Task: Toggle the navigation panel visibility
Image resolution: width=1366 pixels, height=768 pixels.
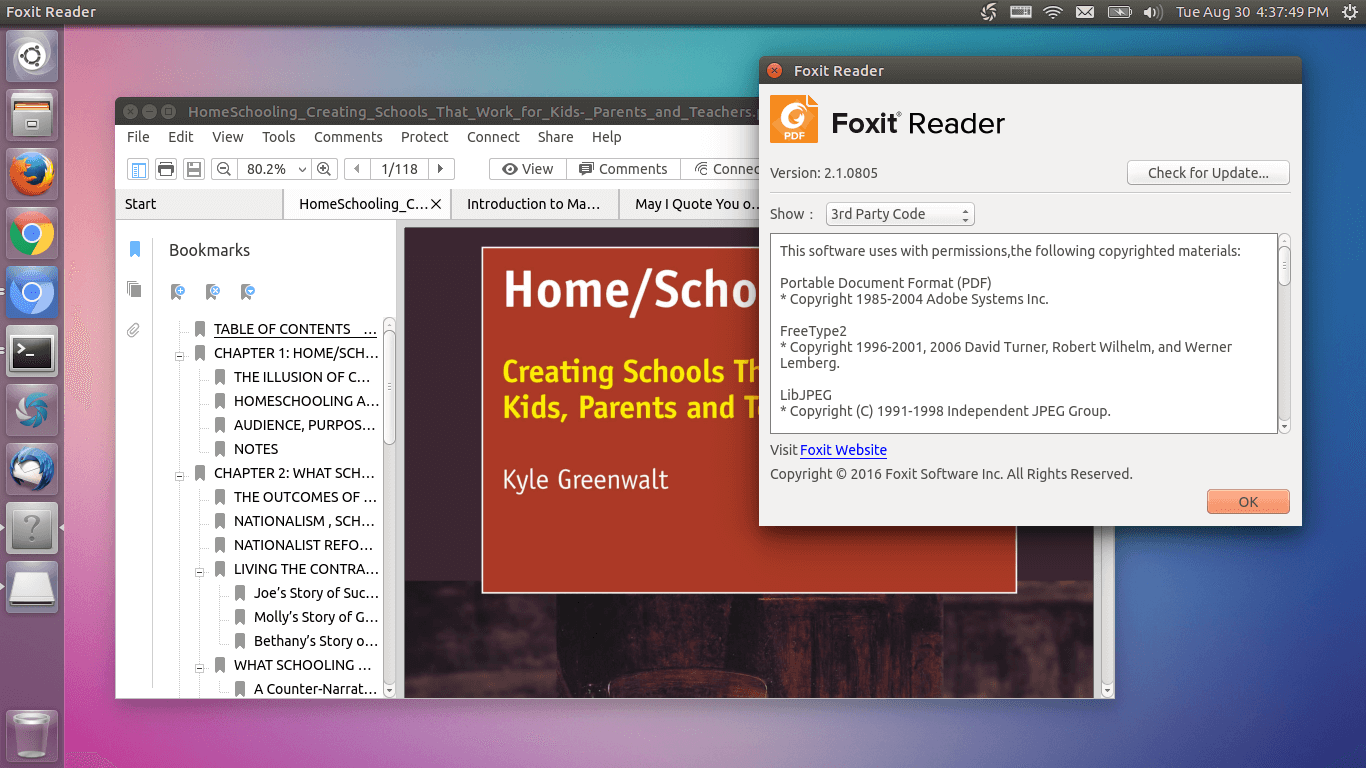Action: click(x=137, y=168)
